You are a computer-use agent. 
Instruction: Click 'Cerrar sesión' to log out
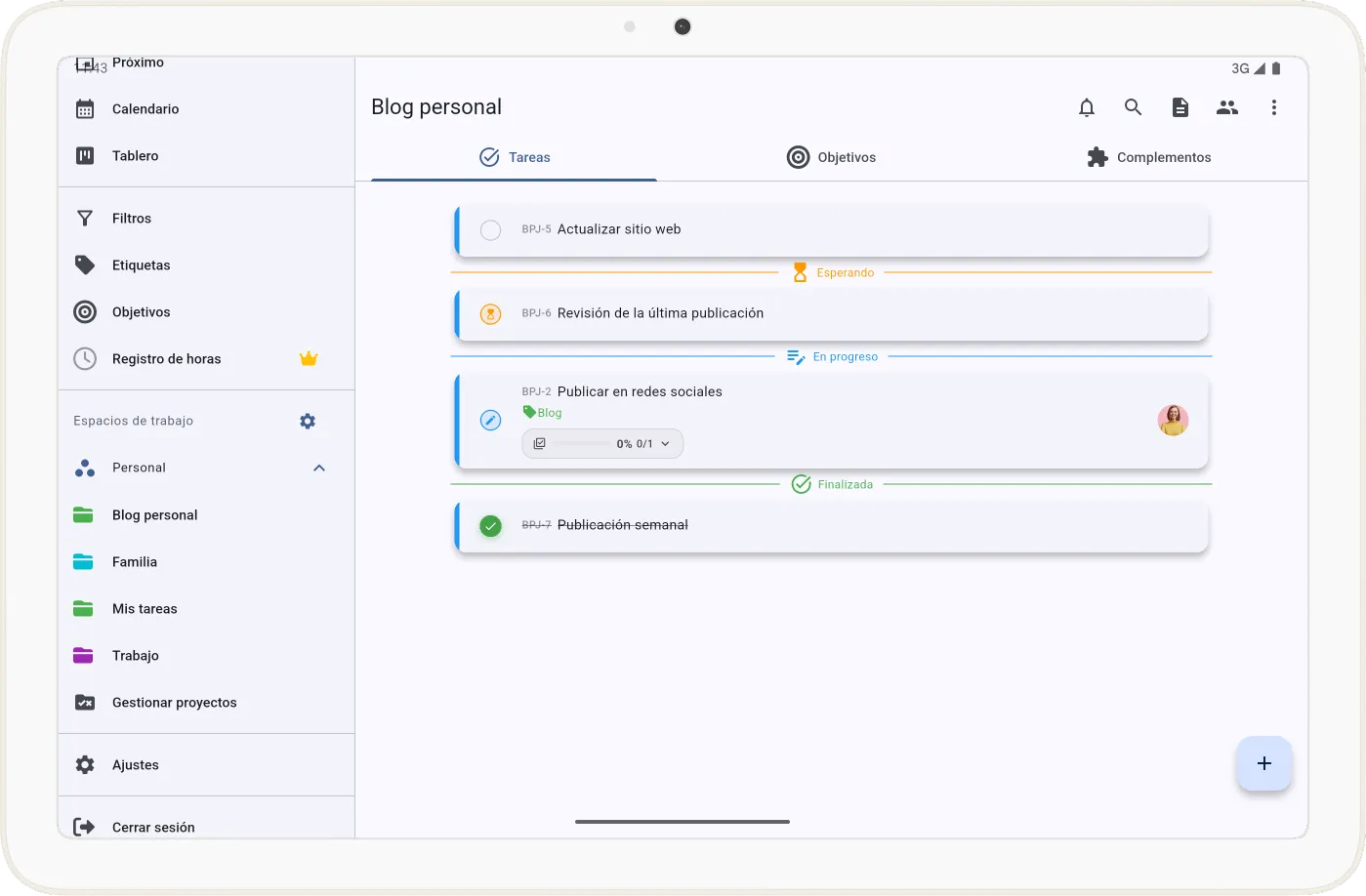pos(153,827)
